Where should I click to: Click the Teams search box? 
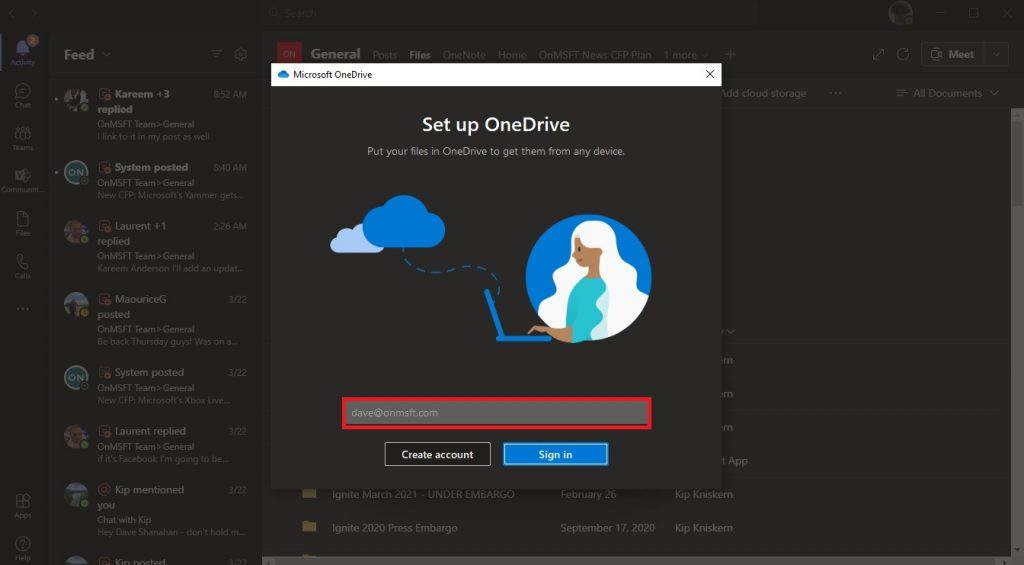tap(512, 13)
